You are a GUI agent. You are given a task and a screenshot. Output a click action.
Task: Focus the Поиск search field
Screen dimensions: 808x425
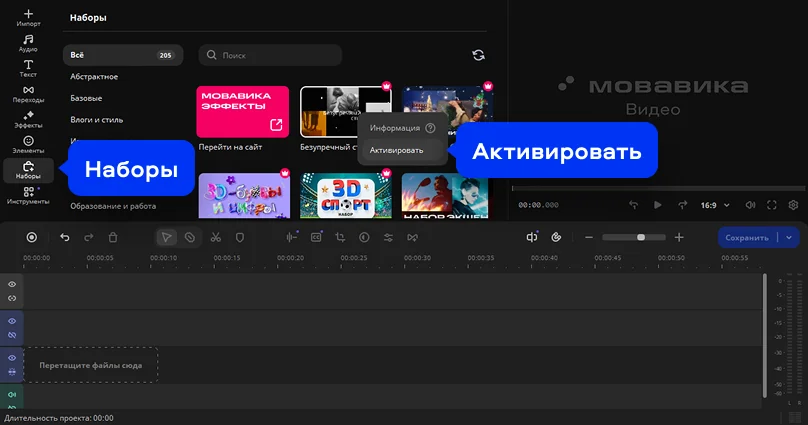point(270,55)
